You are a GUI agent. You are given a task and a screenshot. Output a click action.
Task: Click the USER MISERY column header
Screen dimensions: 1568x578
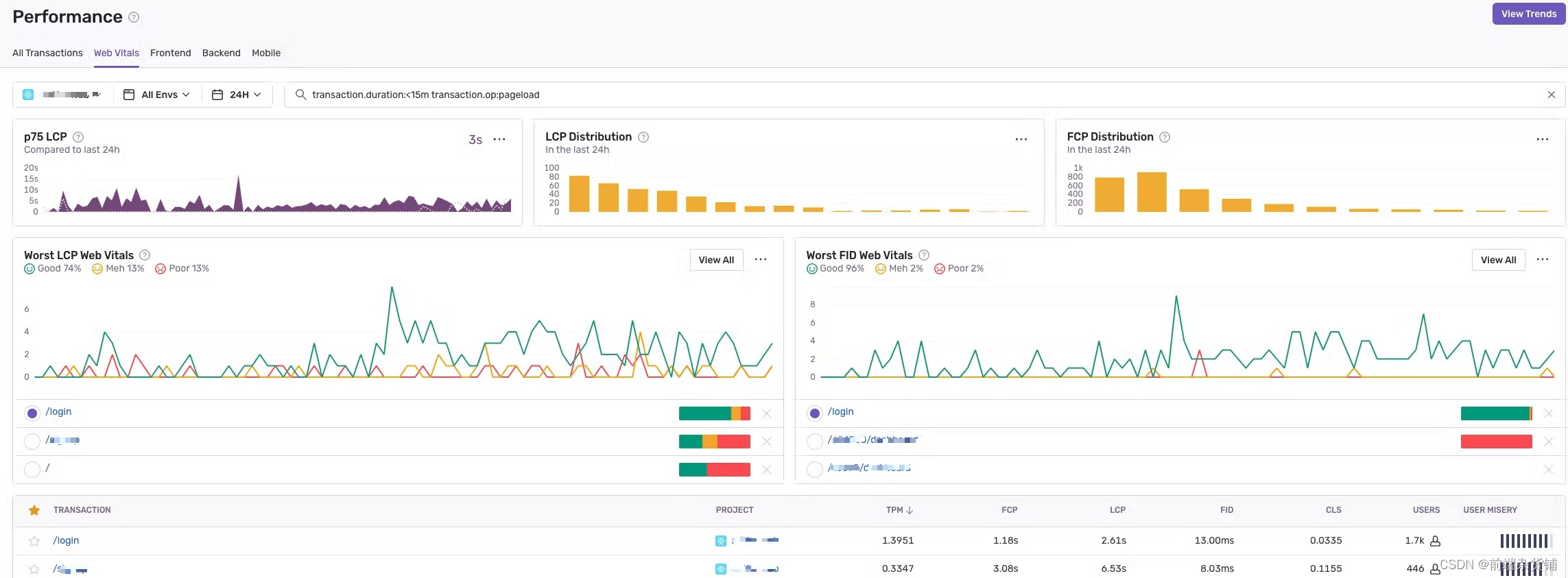[1490, 510]
